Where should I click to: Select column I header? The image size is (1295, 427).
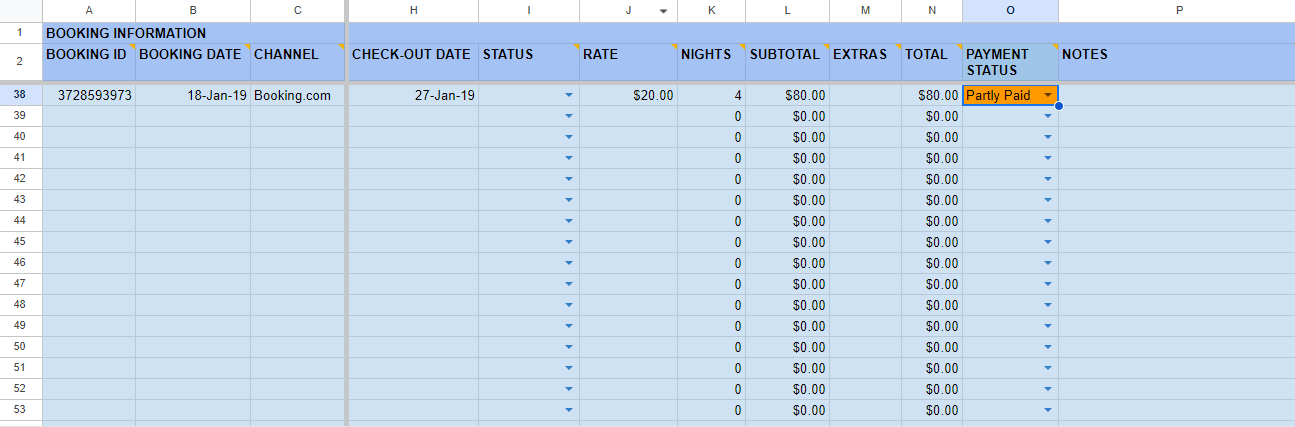pyautogui.click(x=529, y=10)
